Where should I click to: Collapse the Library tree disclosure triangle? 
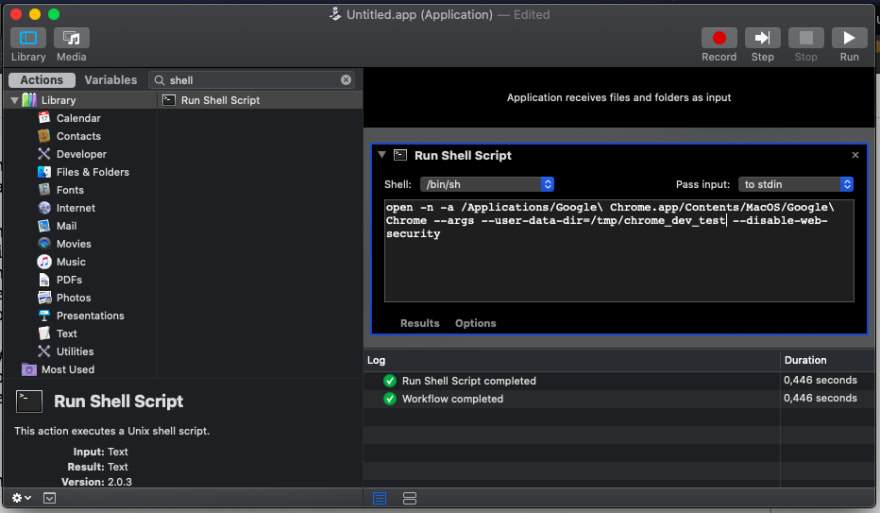(15, 100)
